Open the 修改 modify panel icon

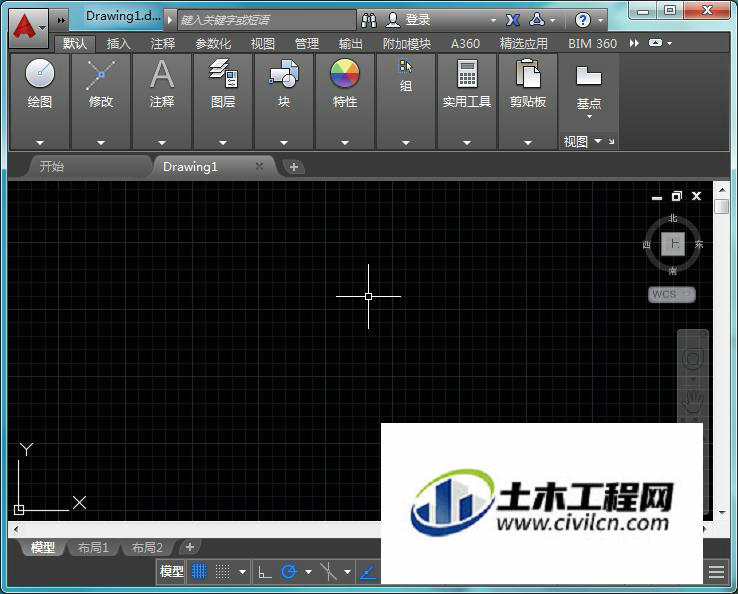point(101,74)
